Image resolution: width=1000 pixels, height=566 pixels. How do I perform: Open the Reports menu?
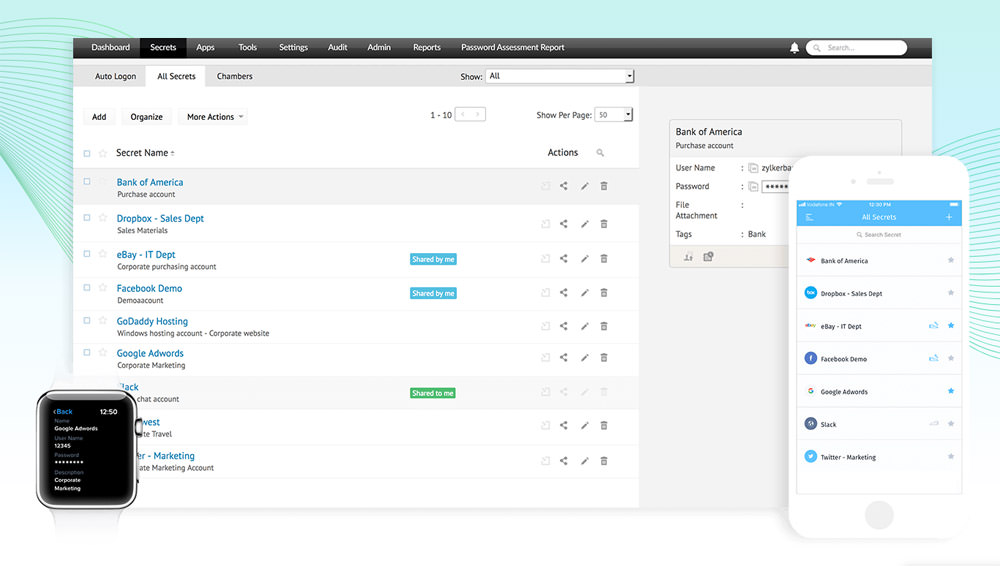coord(427,47)
